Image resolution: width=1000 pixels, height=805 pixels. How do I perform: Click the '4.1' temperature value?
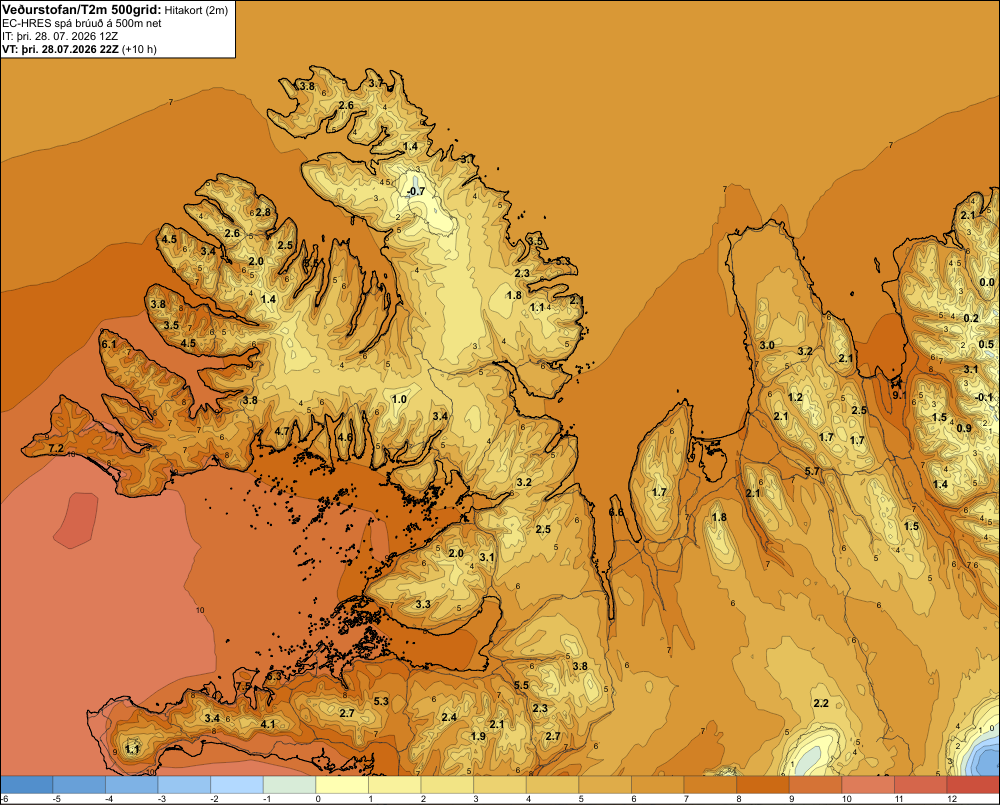(x=268, y=724)
